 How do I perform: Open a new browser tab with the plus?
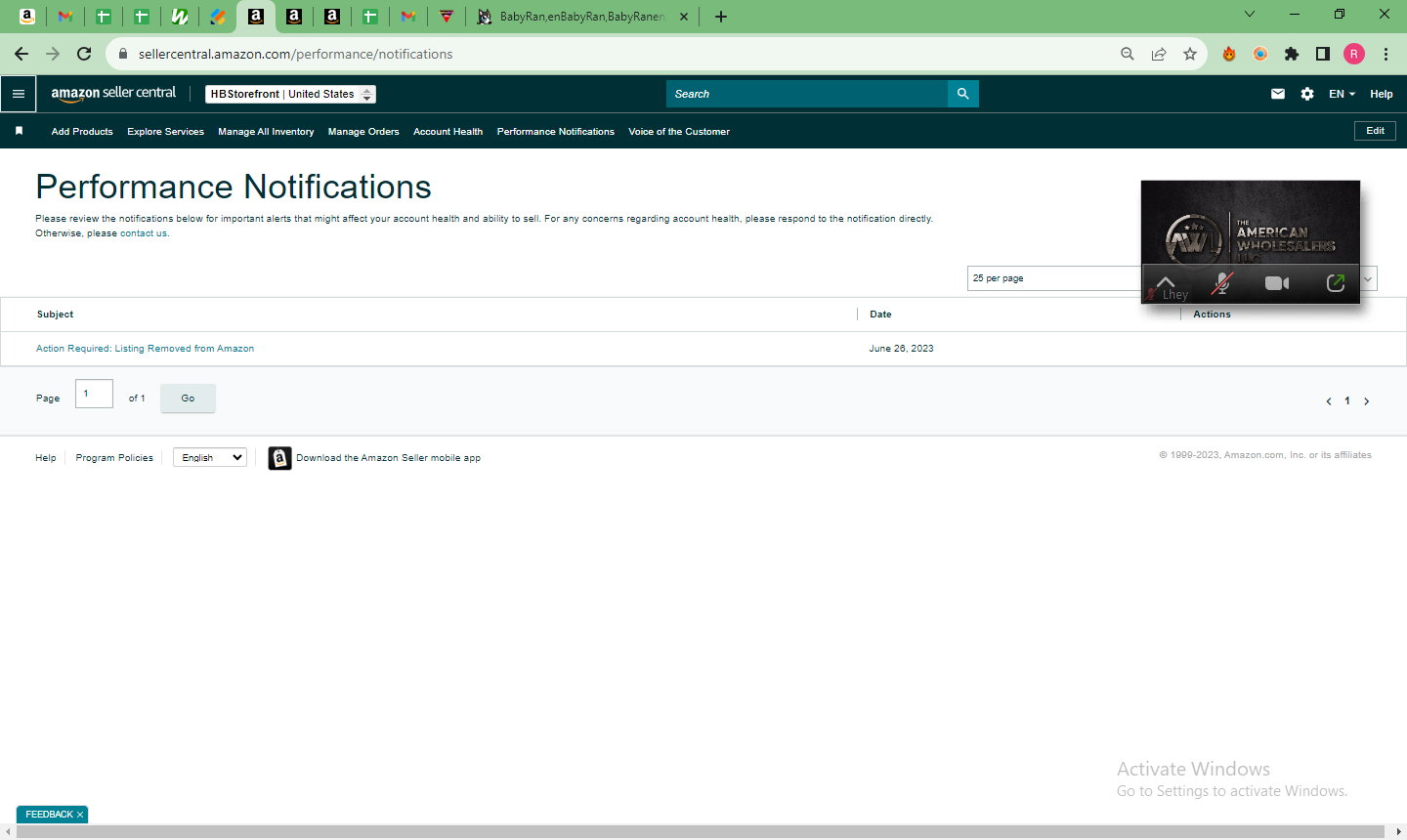point(721,17)
